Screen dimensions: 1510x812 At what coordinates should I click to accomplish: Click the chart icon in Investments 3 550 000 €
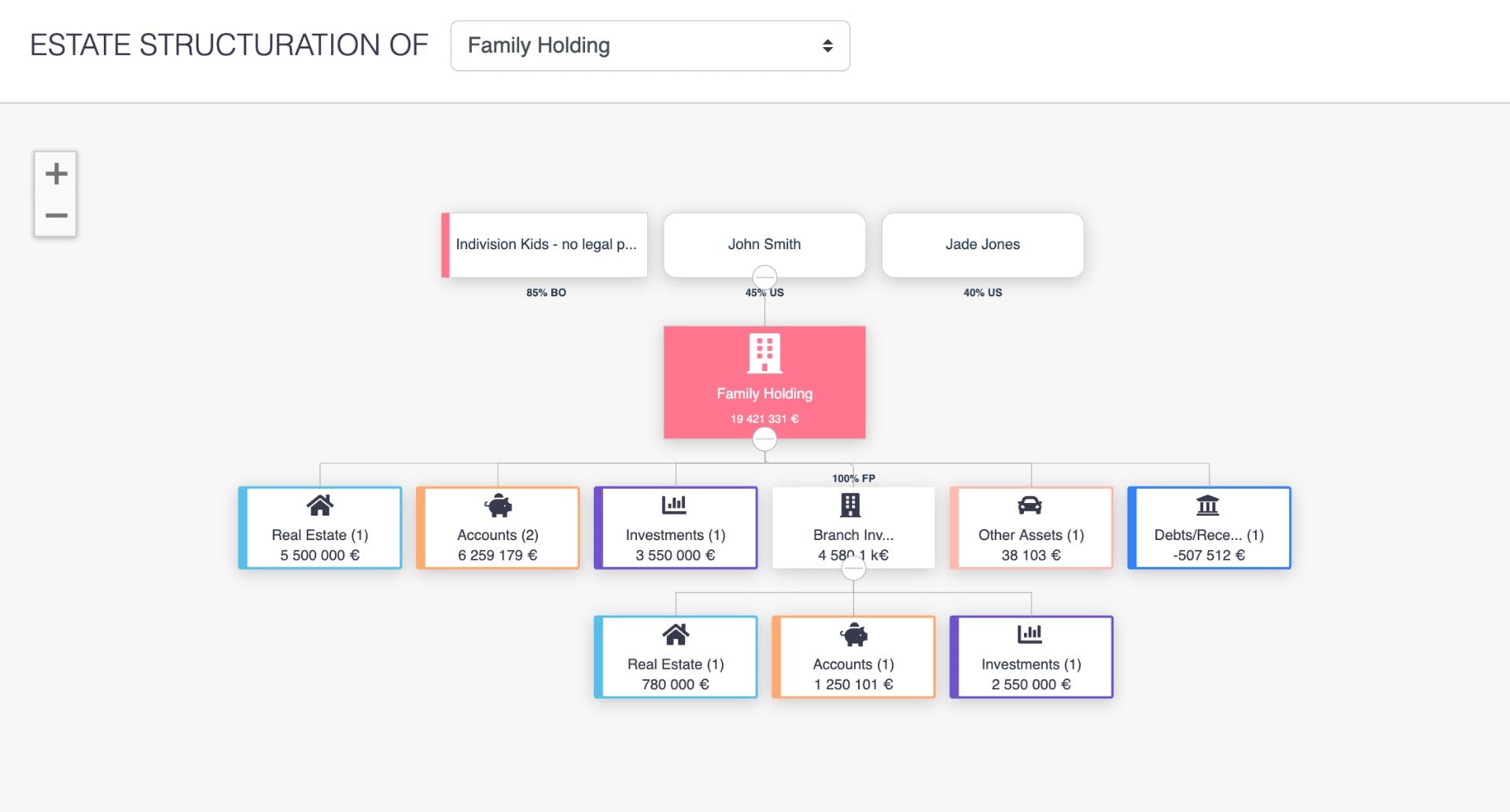click(x=675, y=505)
